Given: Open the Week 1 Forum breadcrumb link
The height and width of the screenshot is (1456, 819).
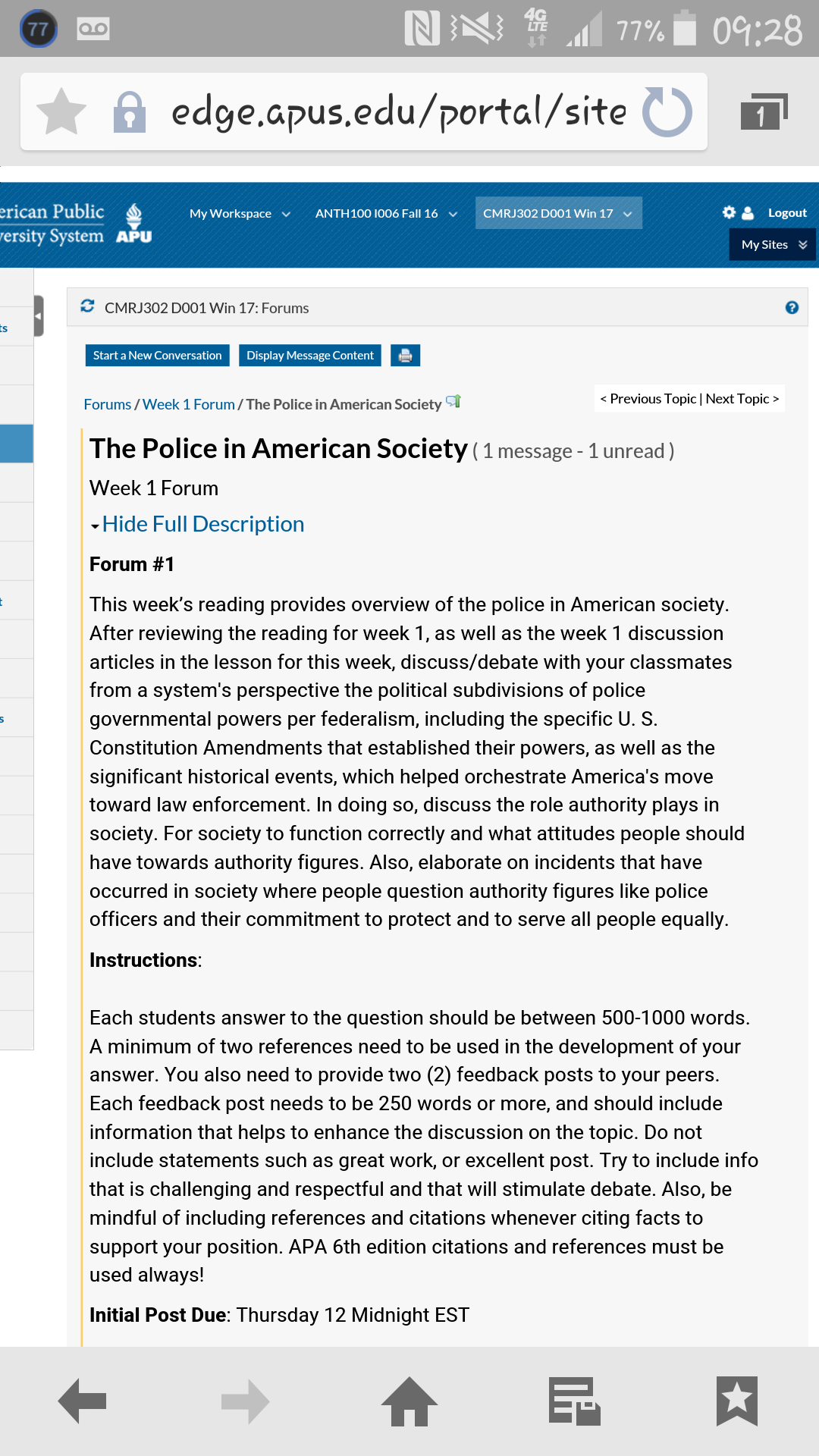Looking at the screenshot, I should point(188,404).
